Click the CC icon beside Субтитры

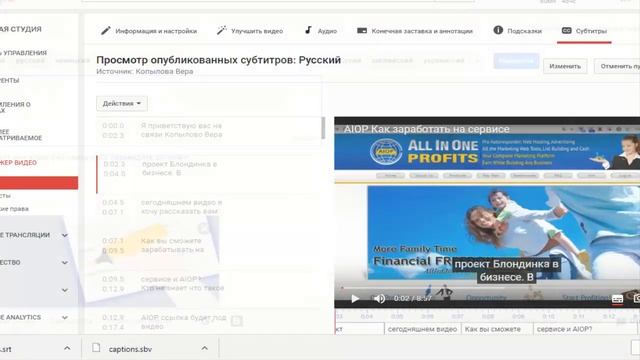click(x=566, y=31)
